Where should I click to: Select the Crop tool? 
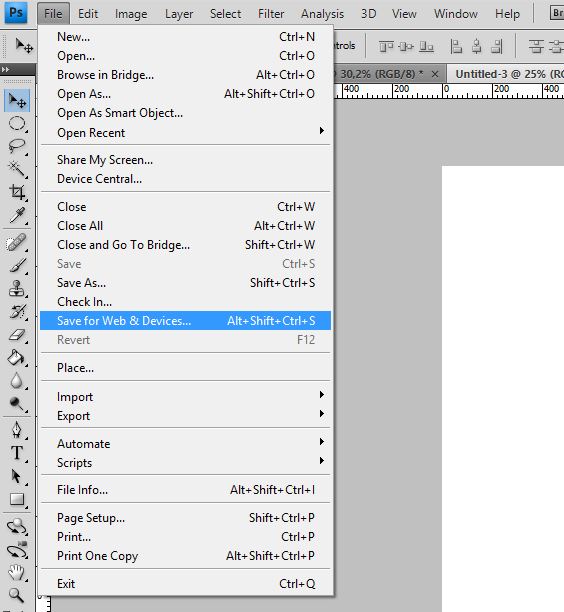coord(17,192)
